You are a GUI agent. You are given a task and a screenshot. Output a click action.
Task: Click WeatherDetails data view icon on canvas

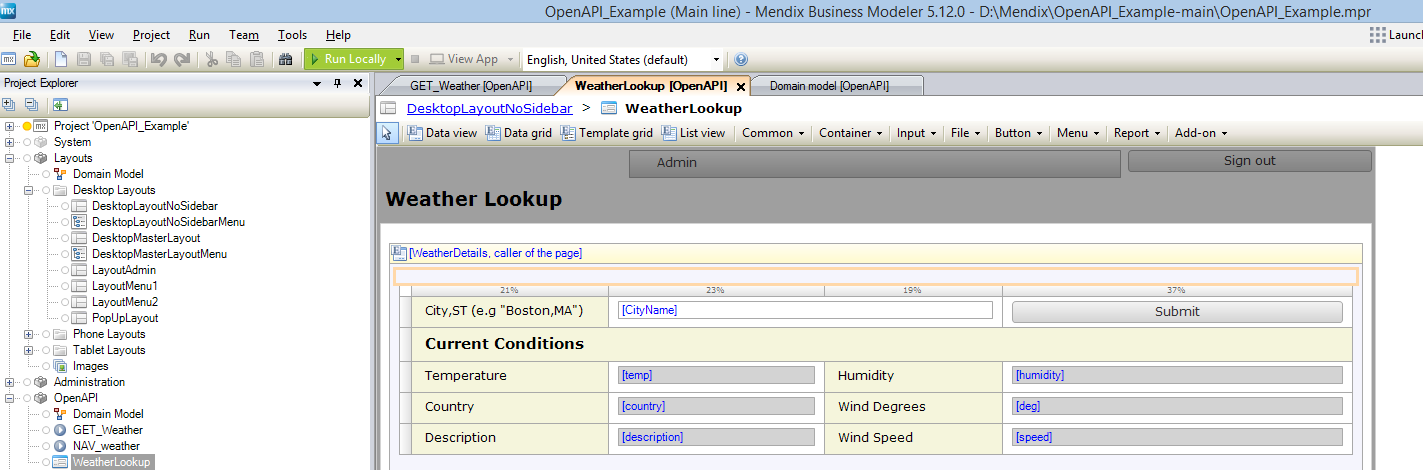point(399,253)
